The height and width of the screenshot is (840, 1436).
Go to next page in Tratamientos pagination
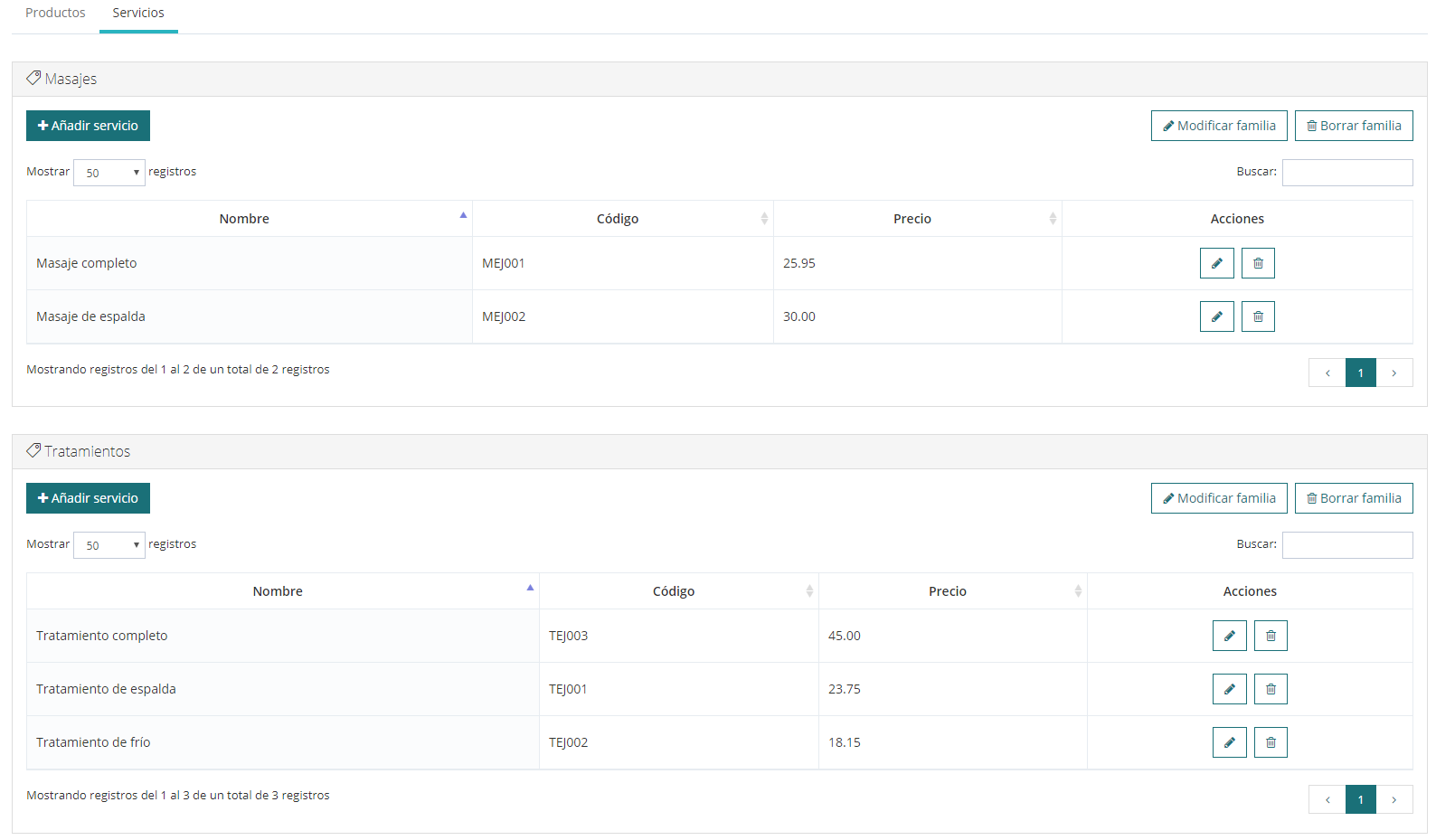tap(1393, 799)
